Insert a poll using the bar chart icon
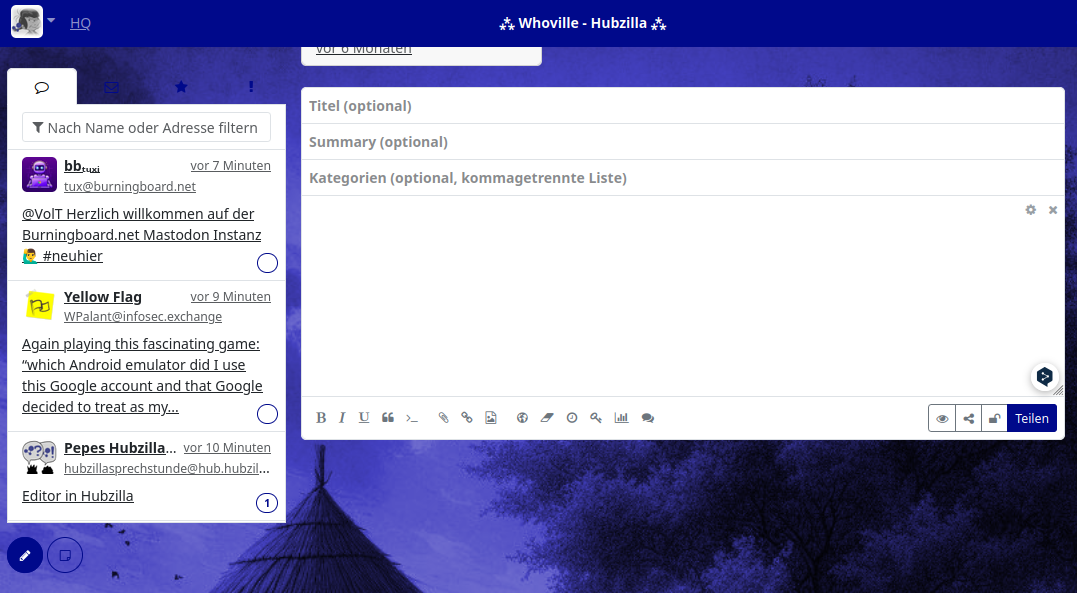 pyautogui.click(x=621, y=418)
